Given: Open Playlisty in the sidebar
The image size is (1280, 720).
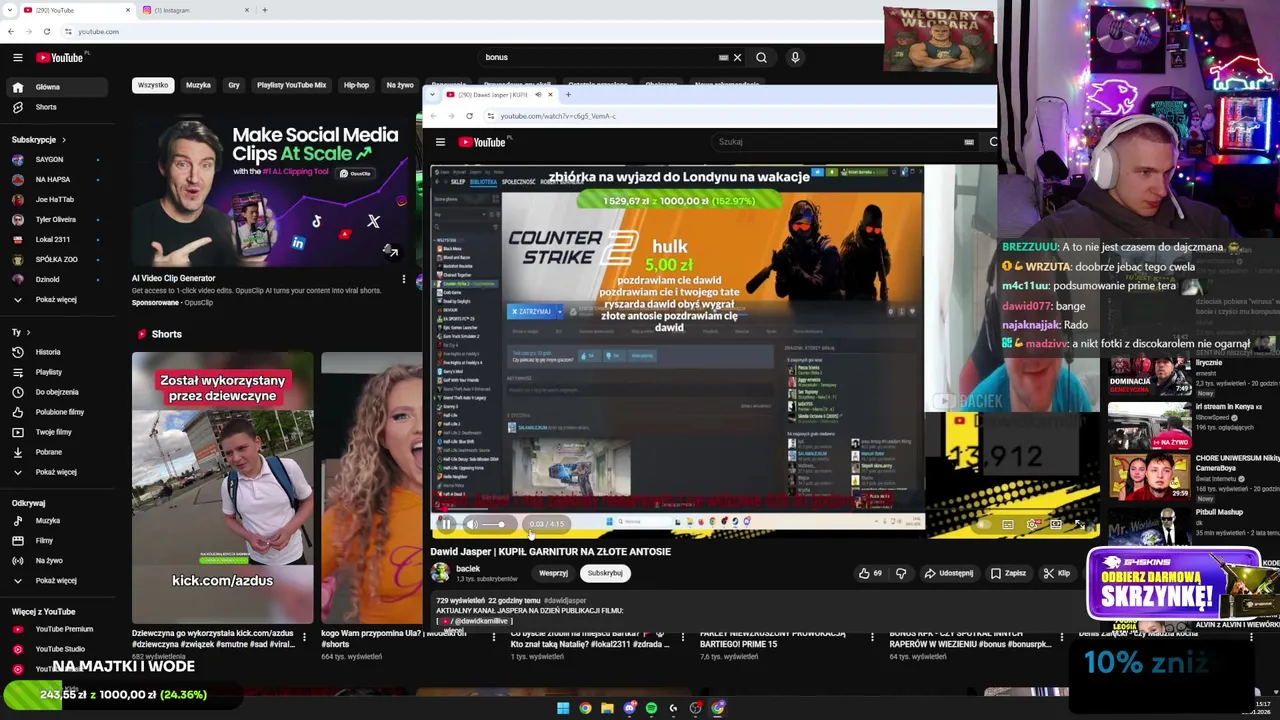Looking at the screenshot, I should pos(55,372).
